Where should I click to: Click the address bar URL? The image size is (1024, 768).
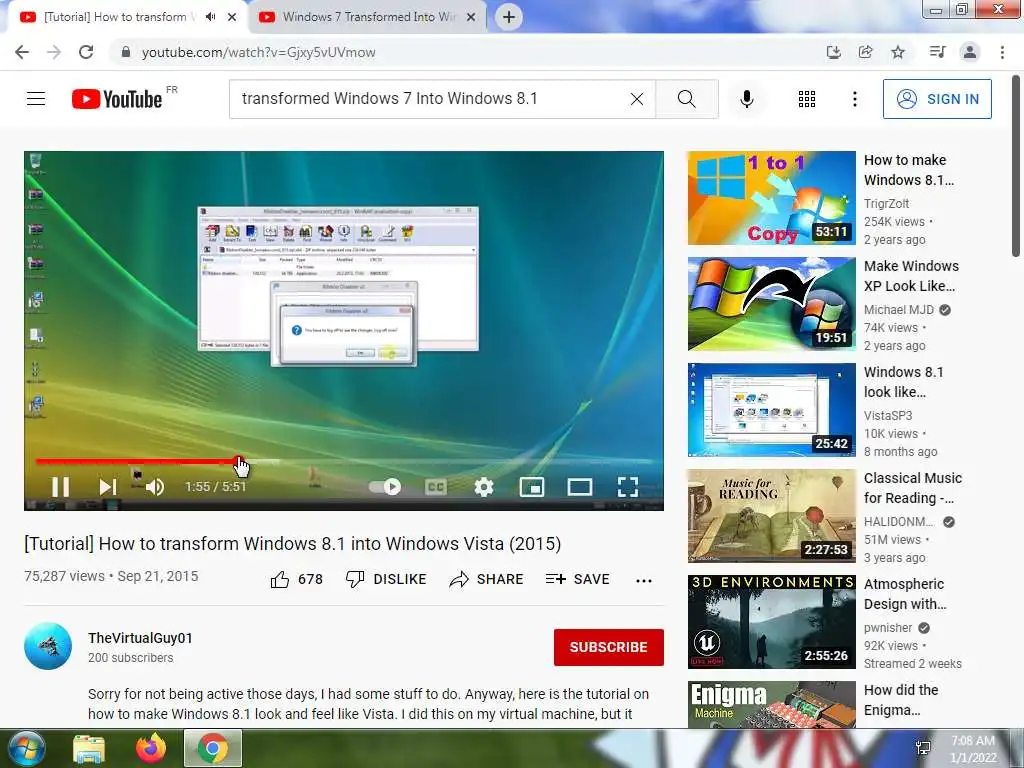[259, 52]
